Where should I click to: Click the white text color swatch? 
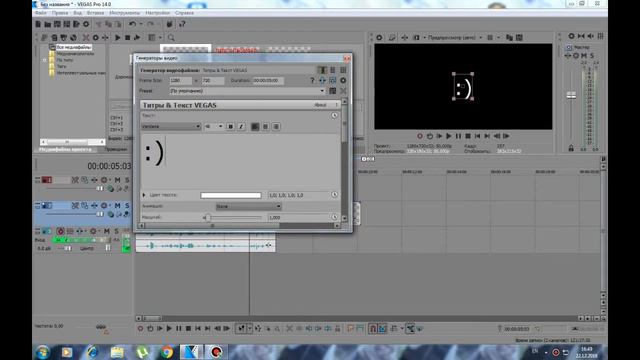click(x=231, y=195)
